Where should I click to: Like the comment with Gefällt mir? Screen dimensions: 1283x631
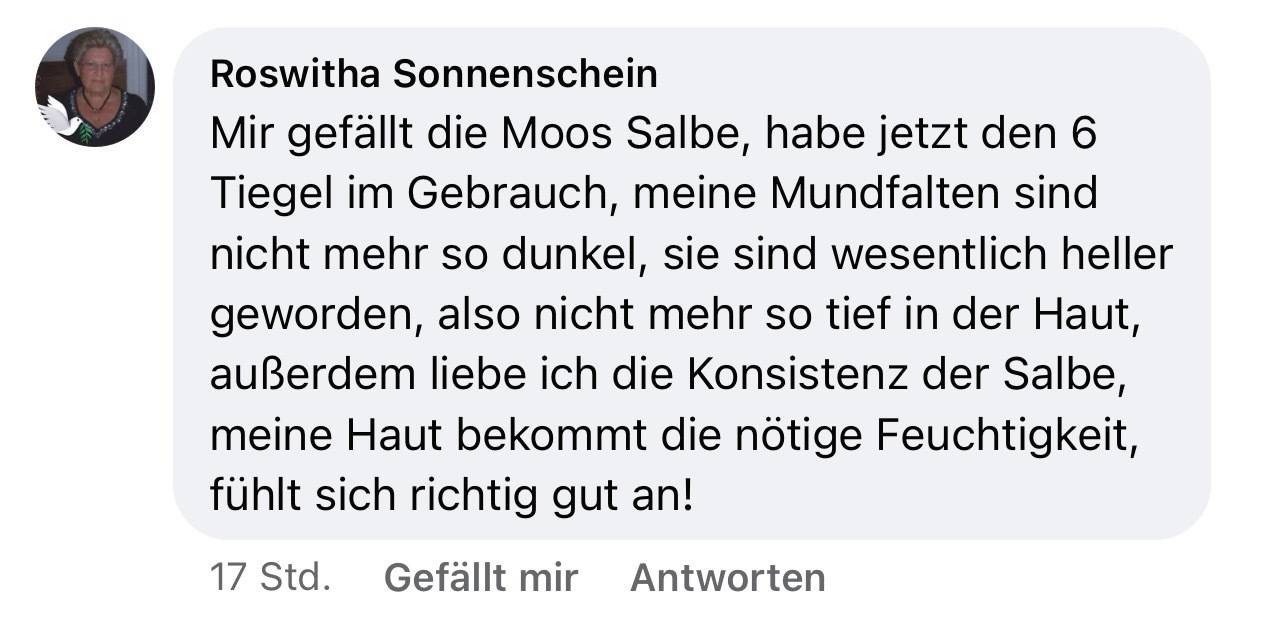coord(481,577)
